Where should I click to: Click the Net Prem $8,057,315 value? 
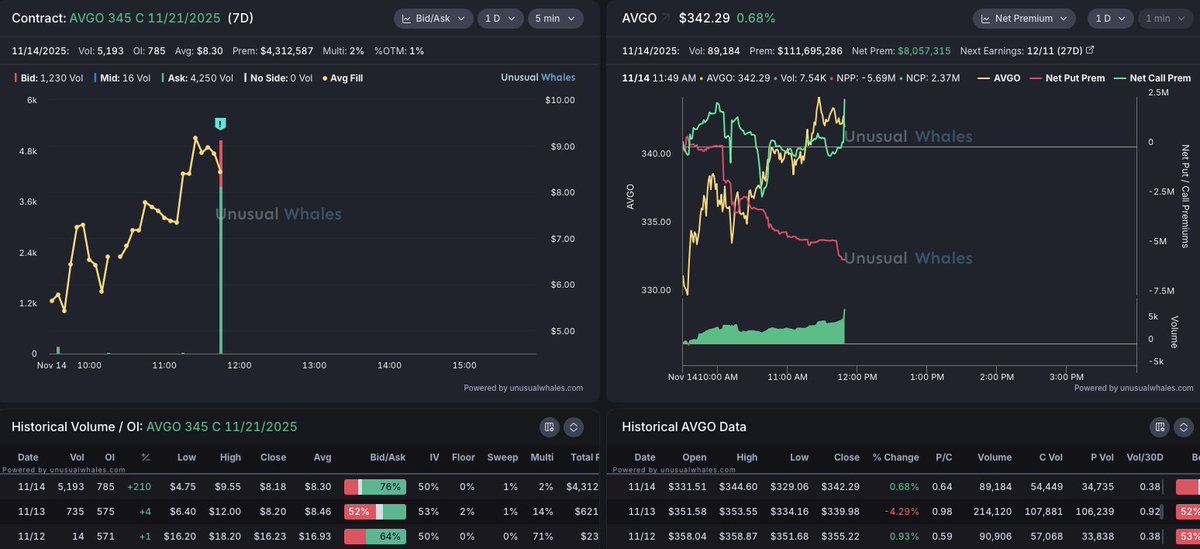coord(924,49)
